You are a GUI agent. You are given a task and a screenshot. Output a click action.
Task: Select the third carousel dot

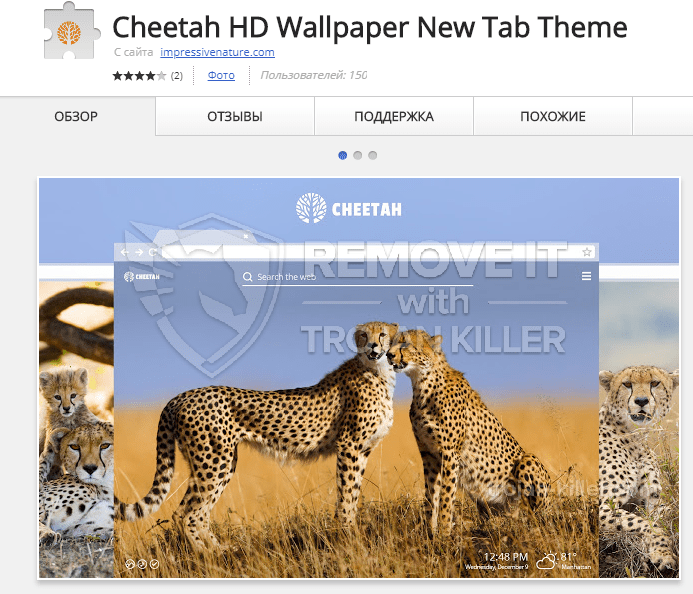[373, 155]
